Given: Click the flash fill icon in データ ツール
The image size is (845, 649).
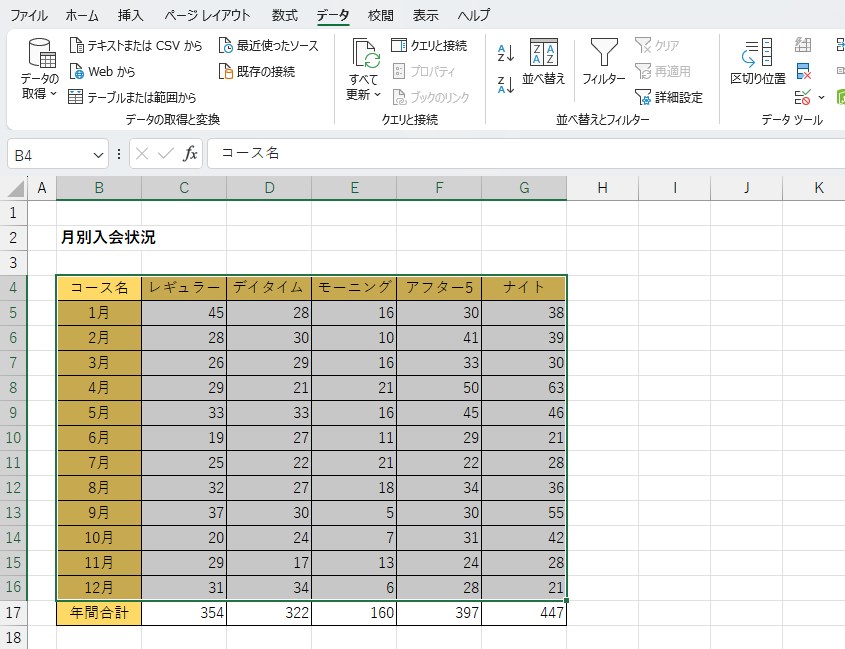Looking at the screenshot, I should click(803, 45).
